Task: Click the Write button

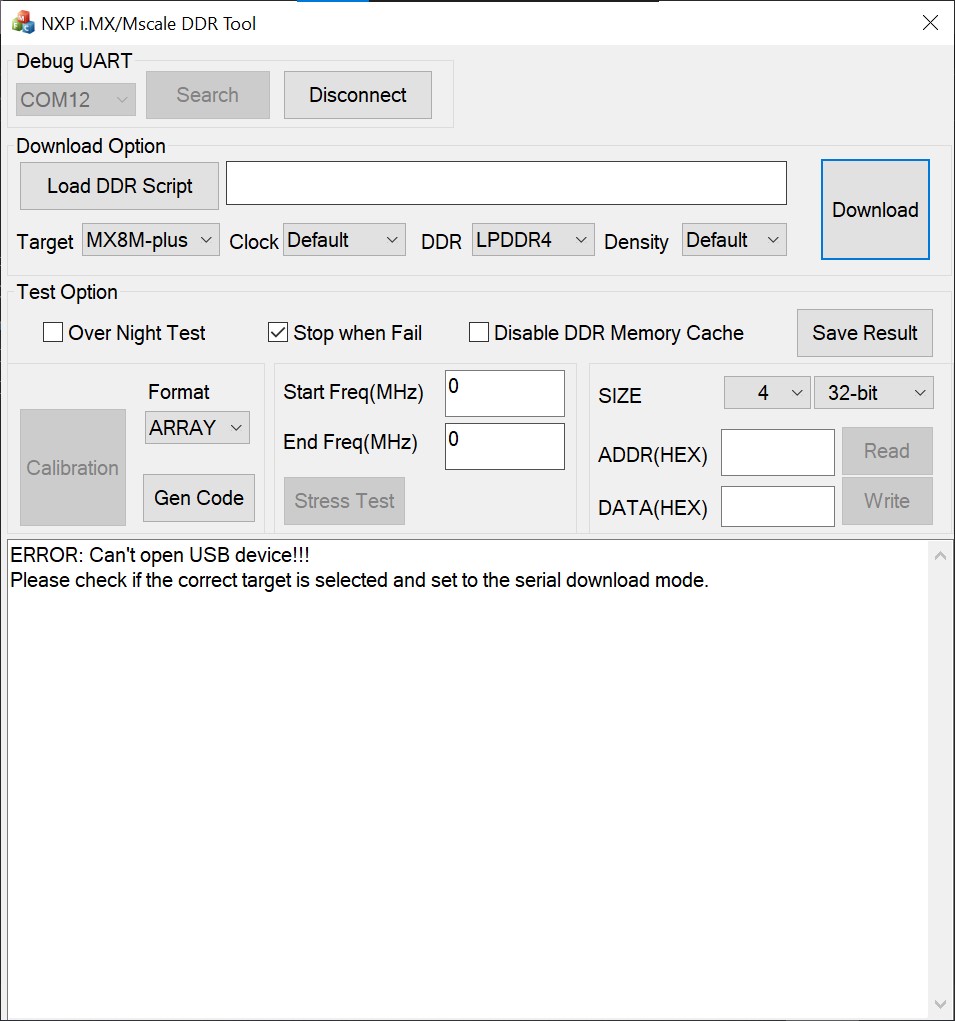Action: pyautogui.click(x=887, y=500)
